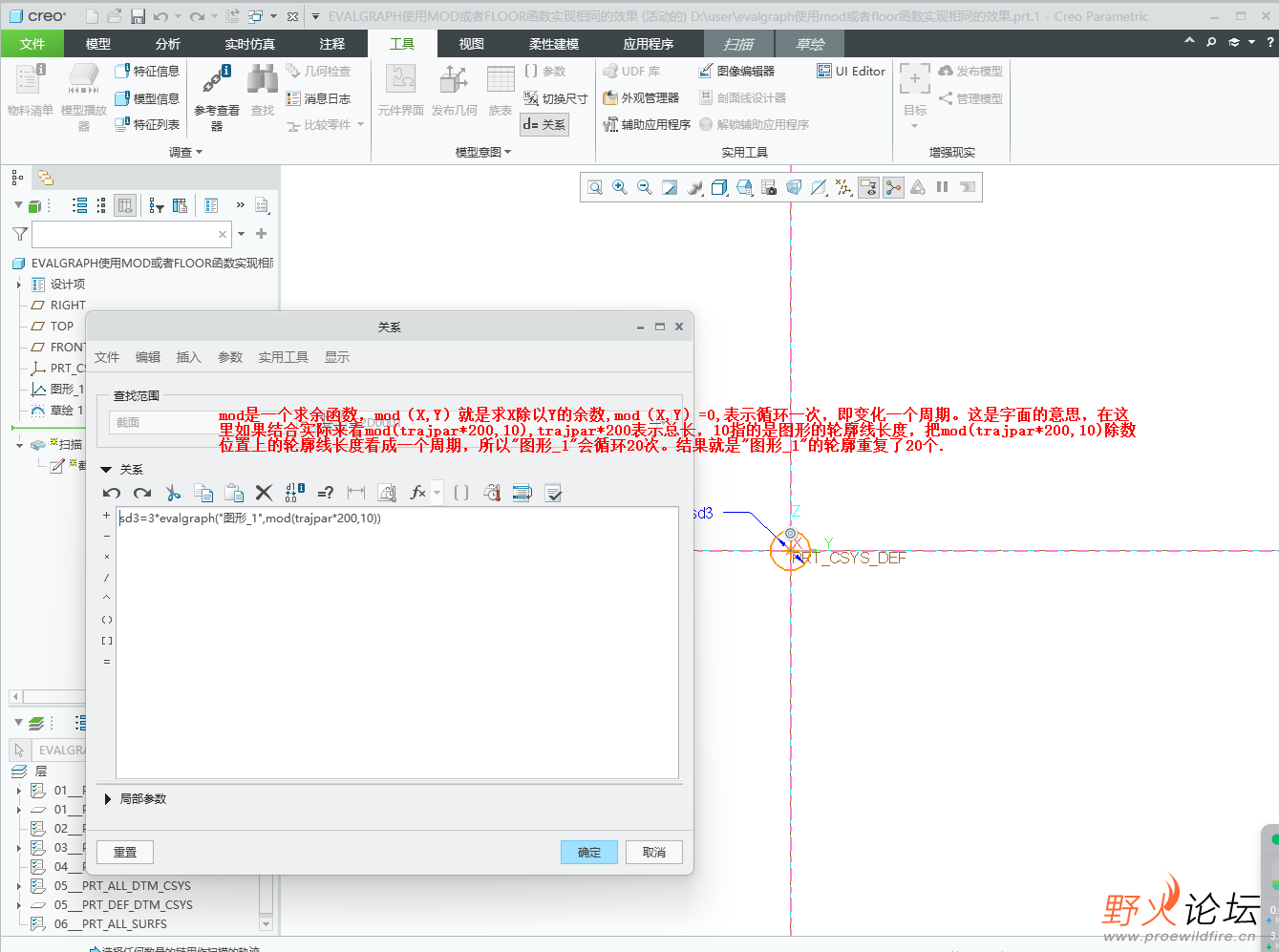Click the Switch Dimensions icon in ribbon
1279x952 pixels.
point(556,98)
